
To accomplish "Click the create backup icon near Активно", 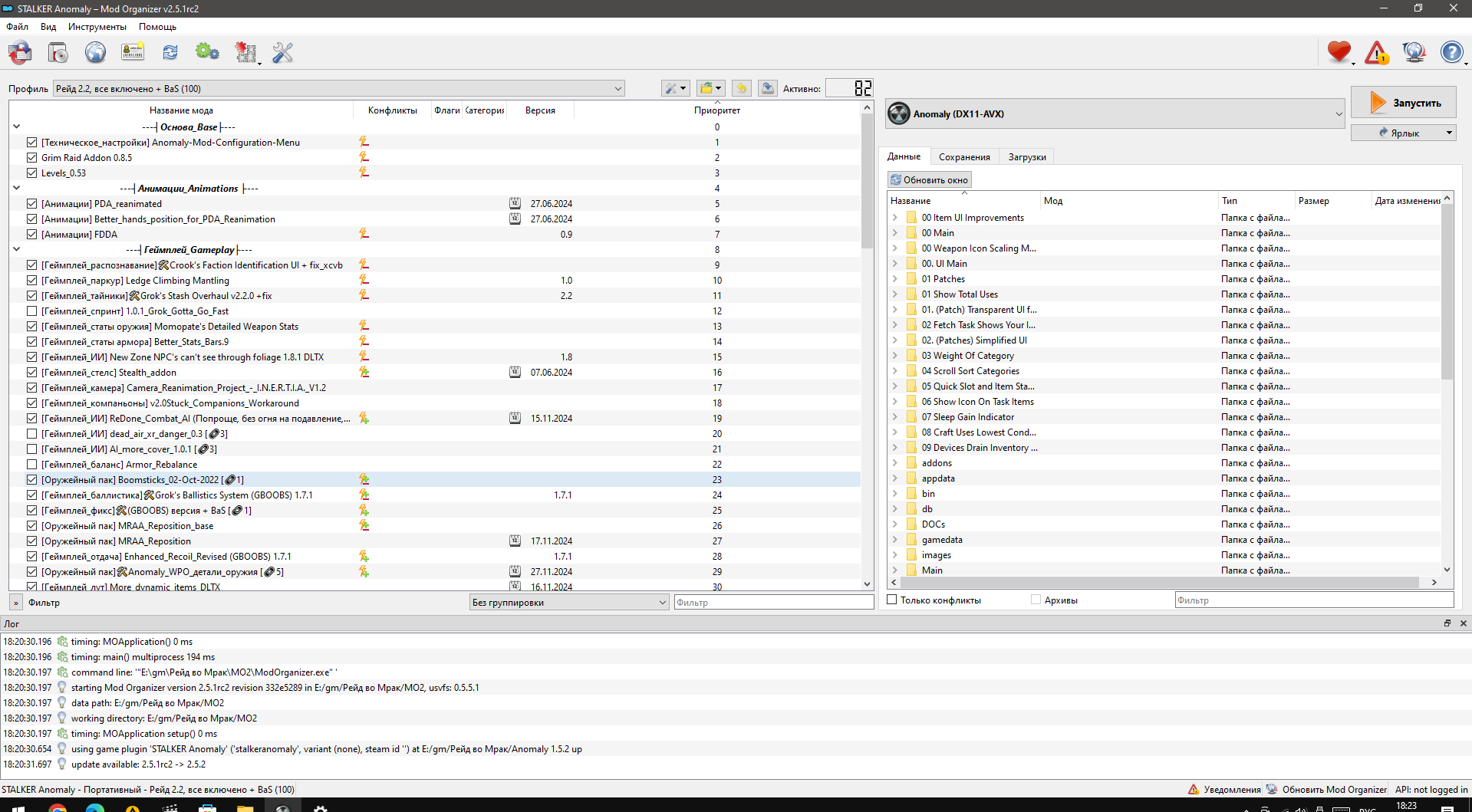I will pyautogui.click(x=767, y=88).
